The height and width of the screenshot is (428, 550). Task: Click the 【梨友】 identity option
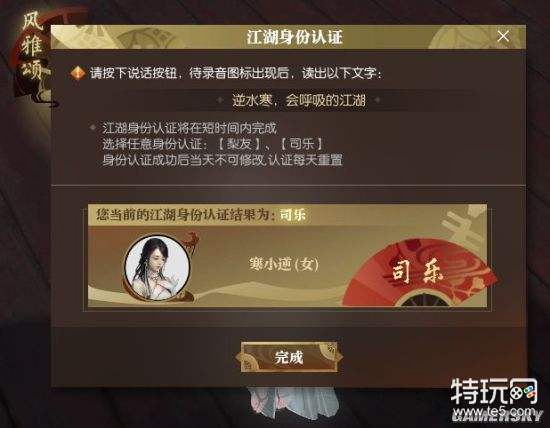(240, 144)
